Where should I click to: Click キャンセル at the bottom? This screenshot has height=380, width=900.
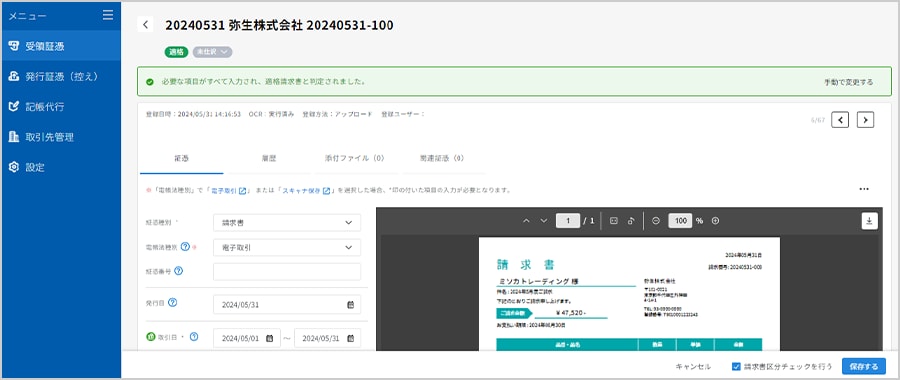tap(693, 366)
